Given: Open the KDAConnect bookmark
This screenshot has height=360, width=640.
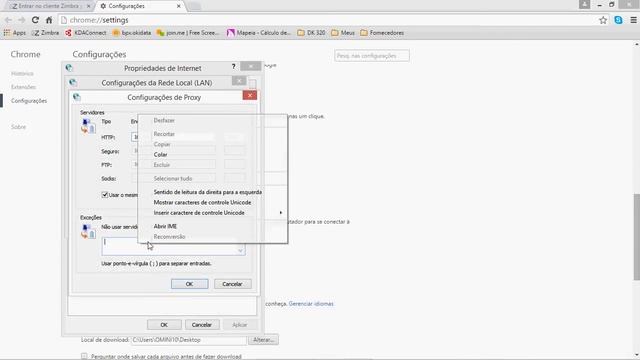Looking at the screenshot, I should pos(86,33).
